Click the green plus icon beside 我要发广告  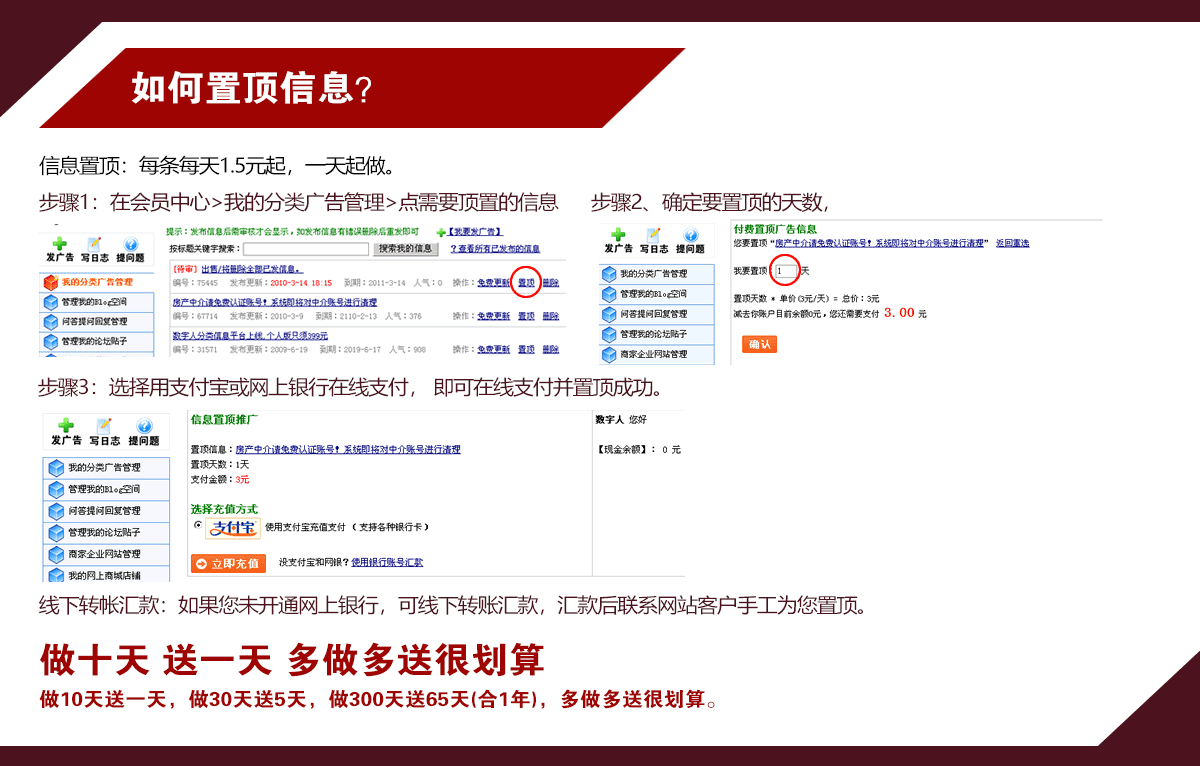pyautogui.click(x=440, y=232)
